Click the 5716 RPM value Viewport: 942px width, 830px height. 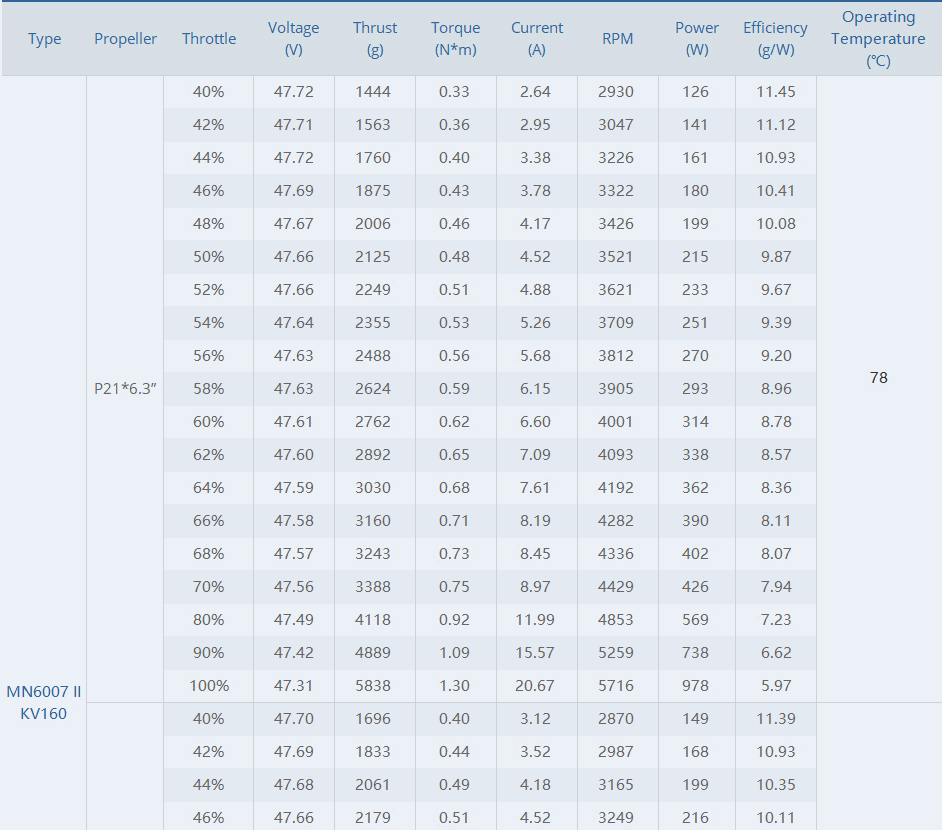coord(616,686)
